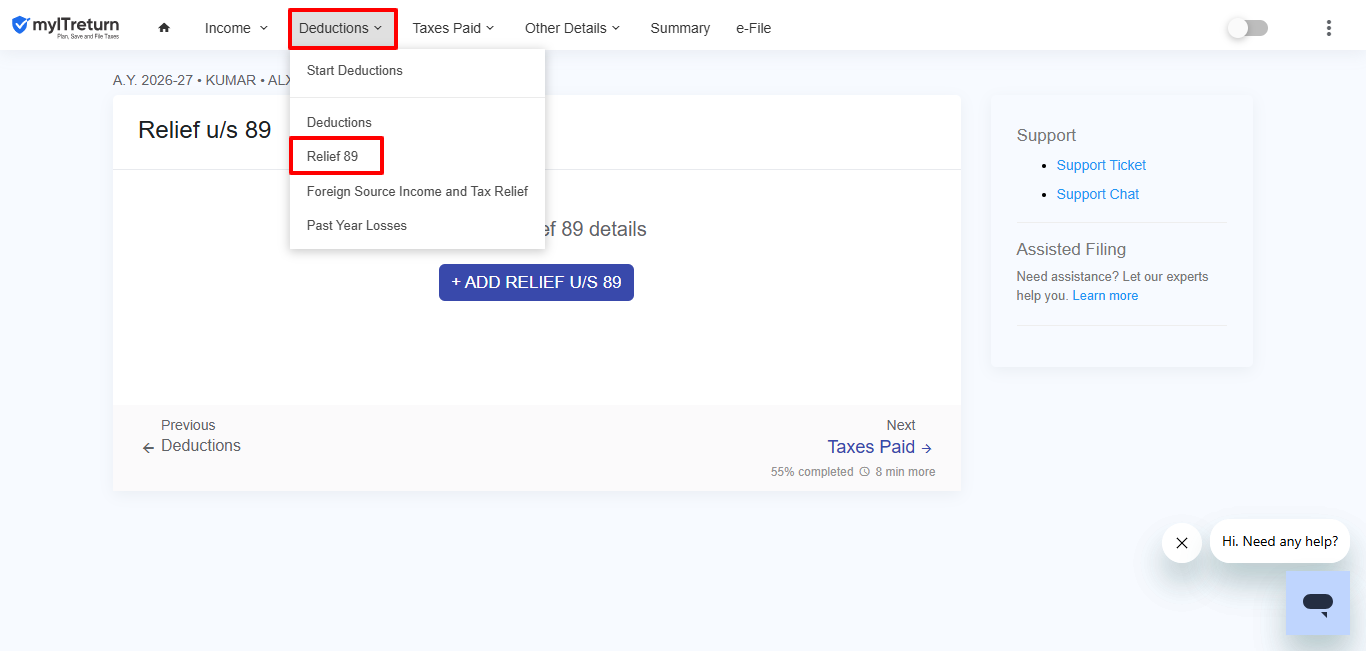
Task: Go to the home icon
Action: [164, 28]
